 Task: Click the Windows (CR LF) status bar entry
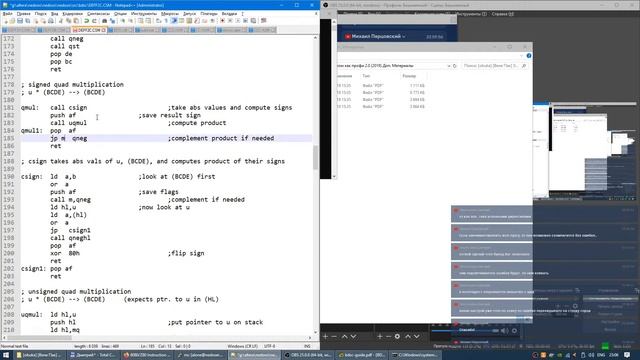242,346
